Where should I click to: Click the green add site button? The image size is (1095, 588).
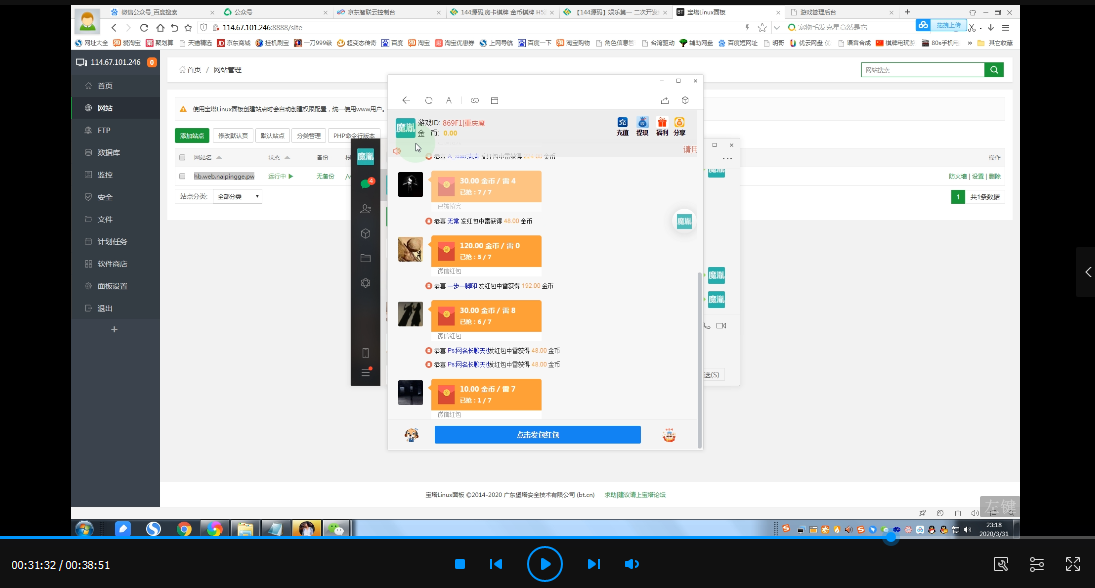click(192, 135)
